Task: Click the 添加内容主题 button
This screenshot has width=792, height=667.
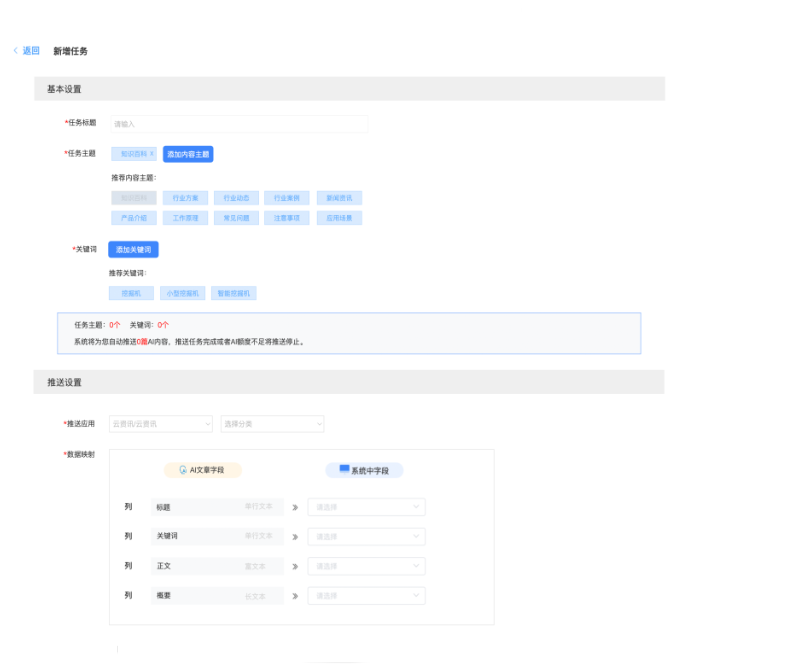Action: pyautogui.click(x=188, y=154)
